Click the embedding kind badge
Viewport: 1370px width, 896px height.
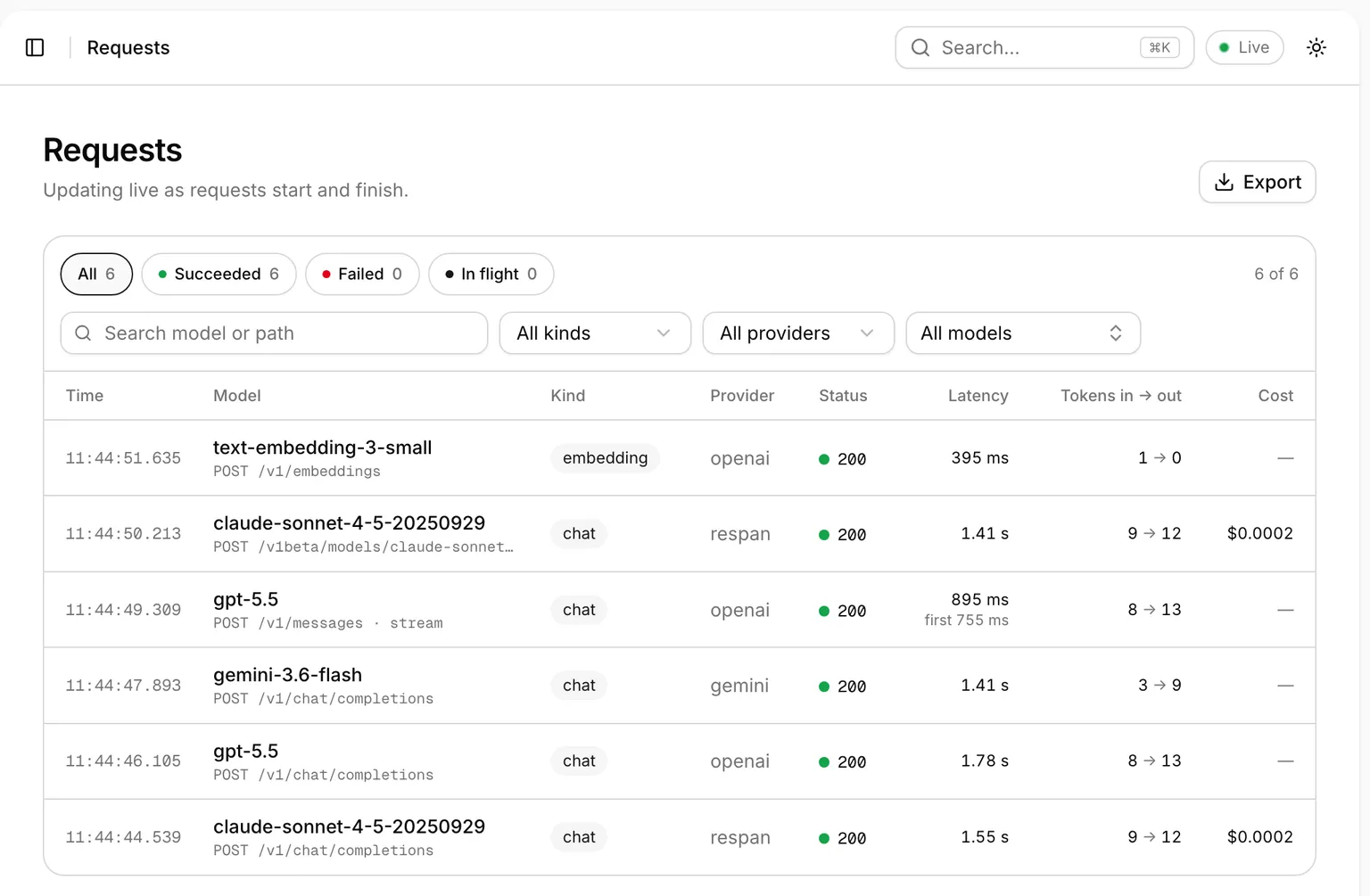pos(605,458)
